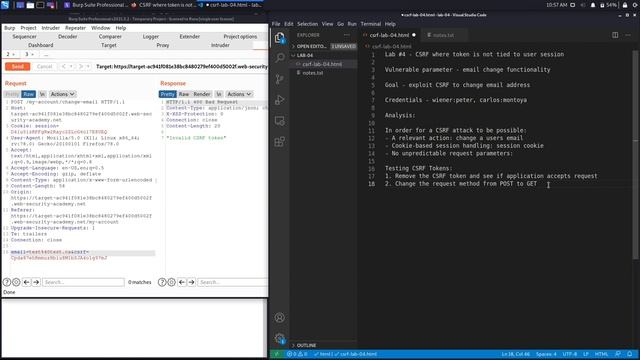Go to next match in request search
640x360 pixels.
tap(36, 282)
